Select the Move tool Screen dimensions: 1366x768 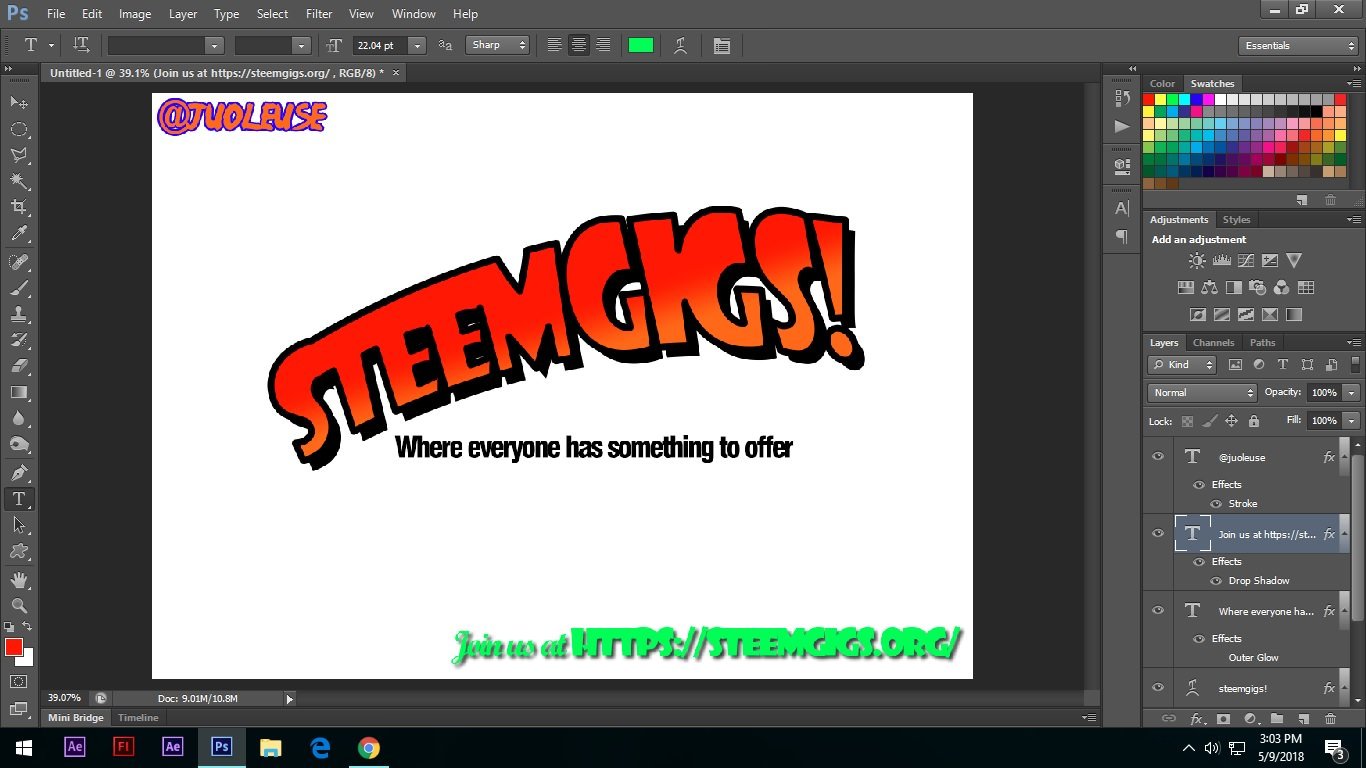19,103
